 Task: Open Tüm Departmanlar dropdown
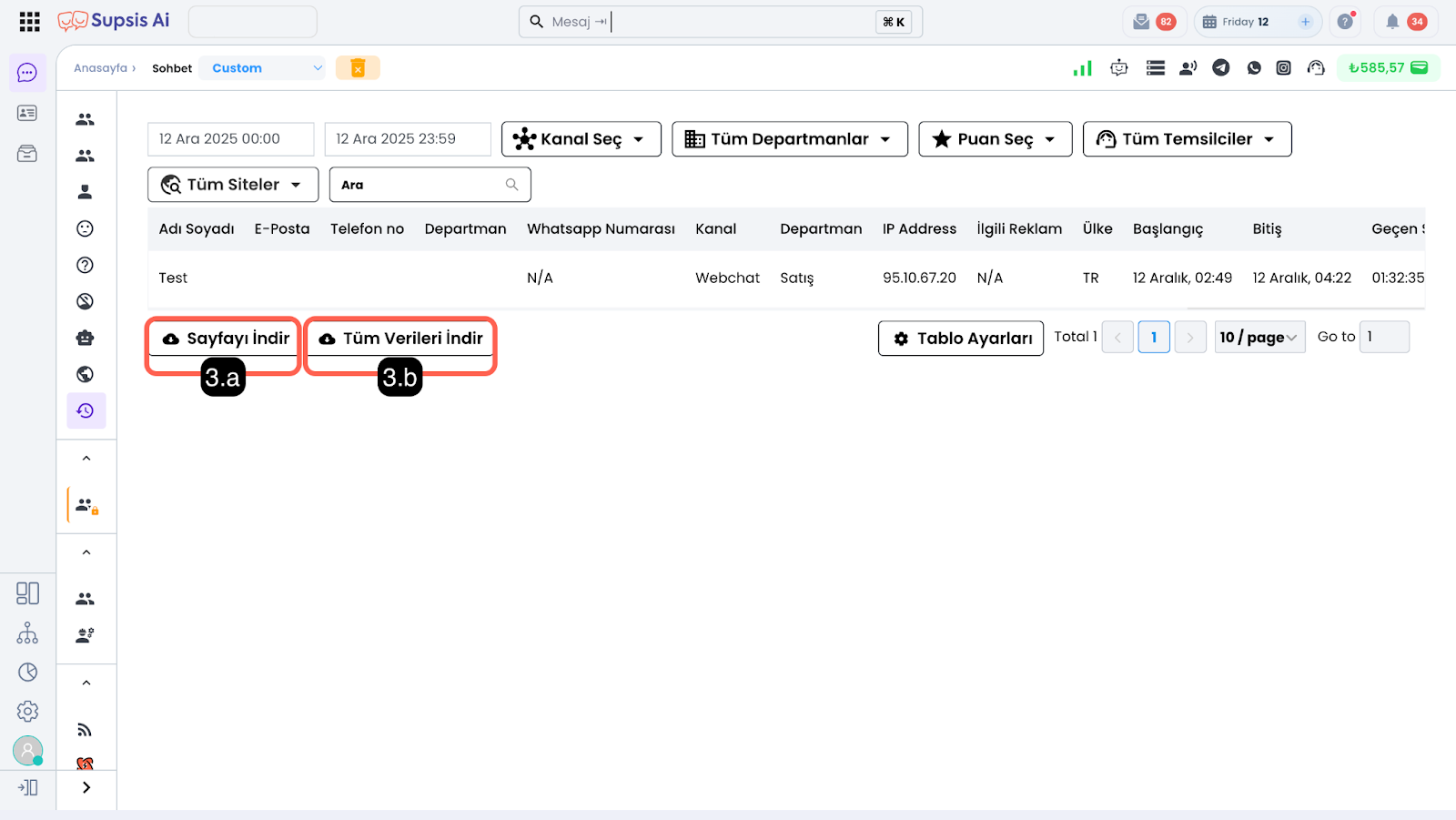(789, 139)
